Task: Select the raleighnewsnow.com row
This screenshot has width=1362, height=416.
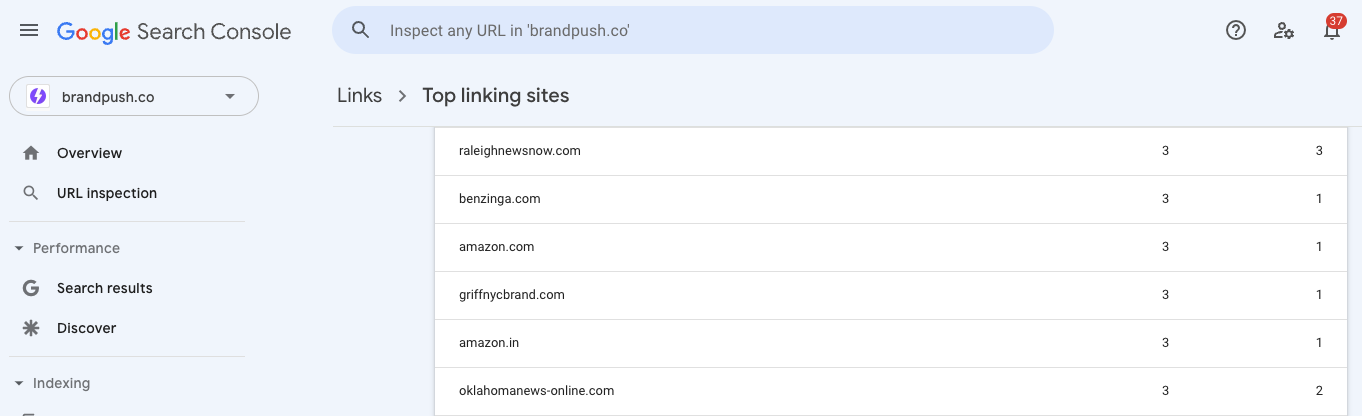Action: 889,151
